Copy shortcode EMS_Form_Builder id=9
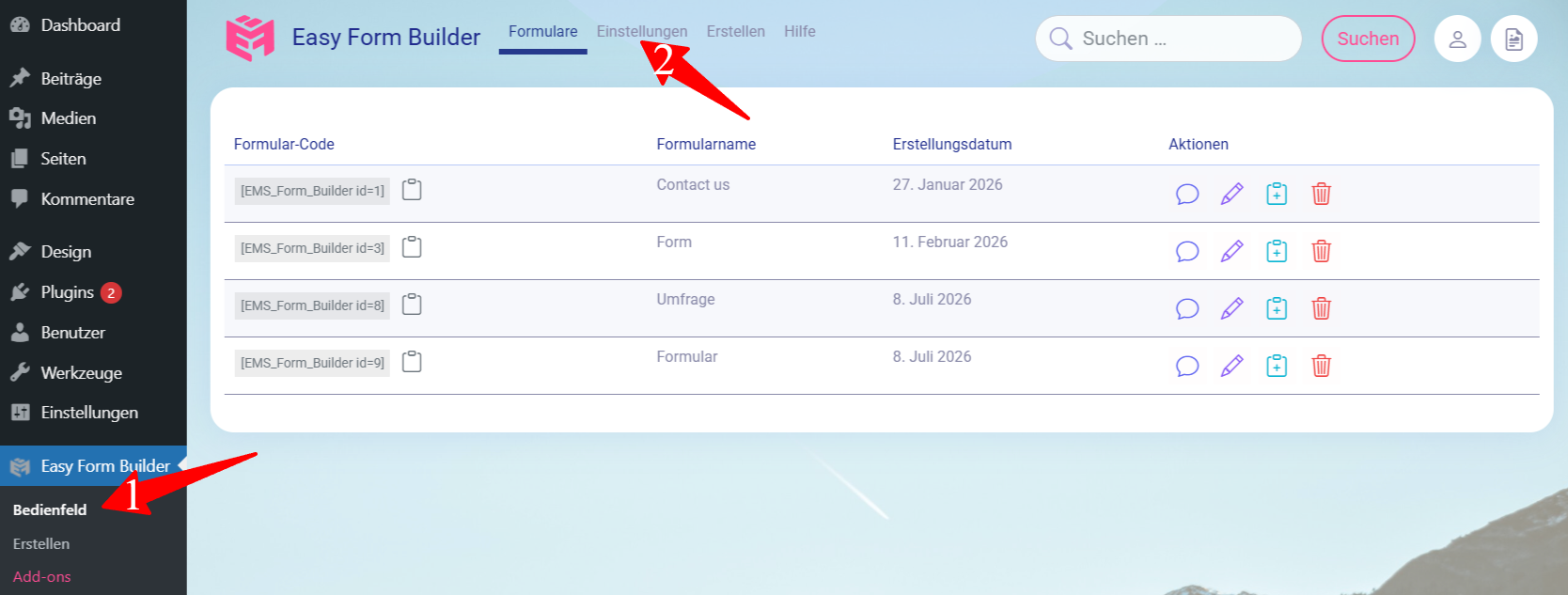 click(x=412, y=362)
